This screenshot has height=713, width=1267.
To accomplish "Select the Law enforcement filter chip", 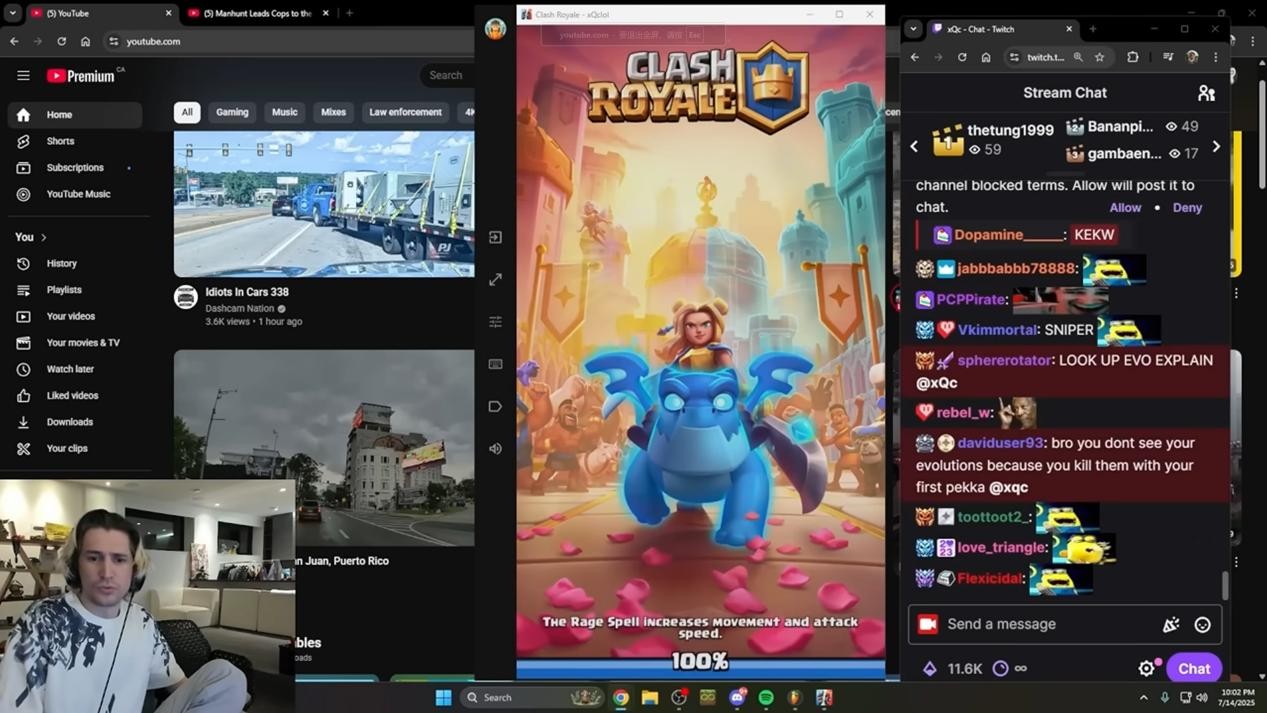I will 405,113.
